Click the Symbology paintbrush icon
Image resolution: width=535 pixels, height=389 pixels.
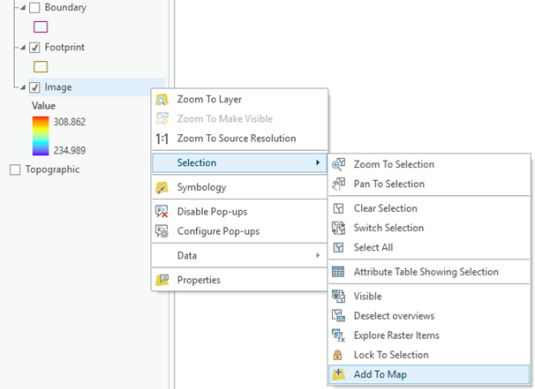(x=162, y=187)
